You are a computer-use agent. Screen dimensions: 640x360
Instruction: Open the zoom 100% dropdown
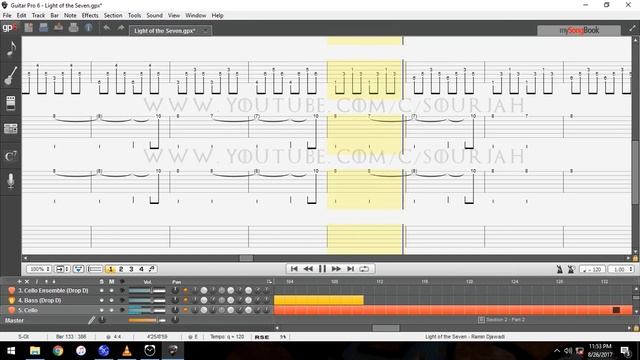pyautogui.click(x=39, y=269)
